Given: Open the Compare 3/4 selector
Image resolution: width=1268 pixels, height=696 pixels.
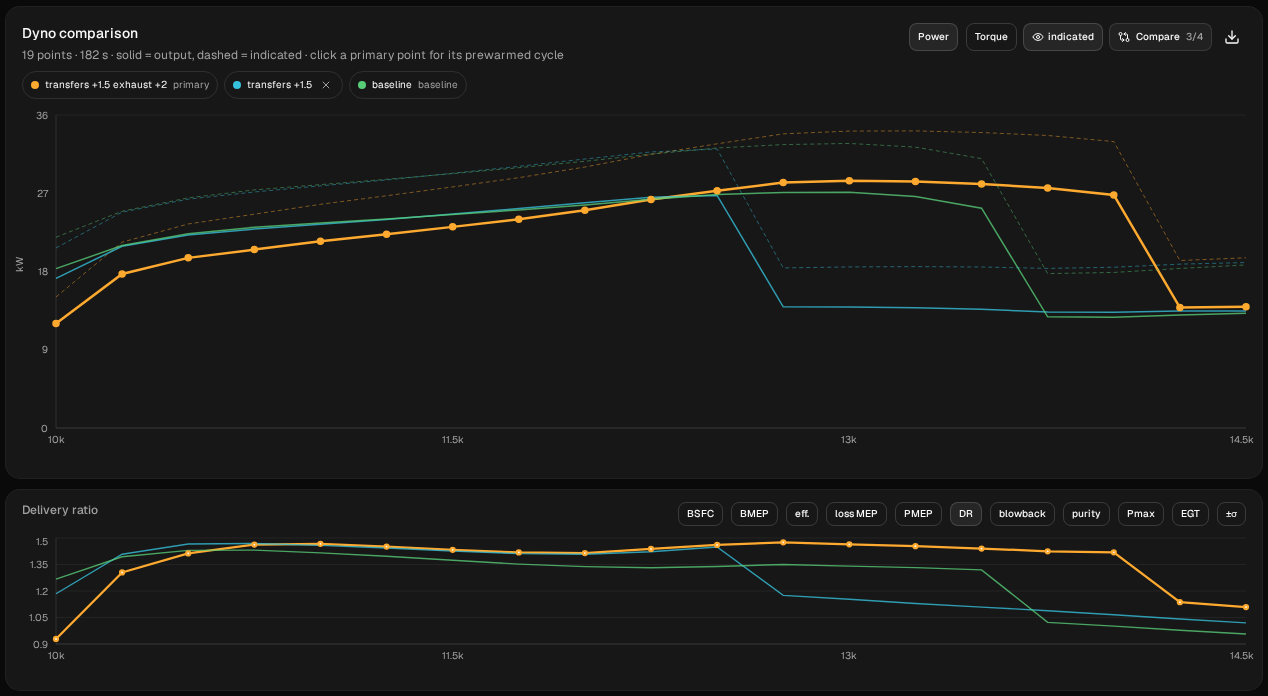Looking at the screenshot, I should coord(1160,37).
